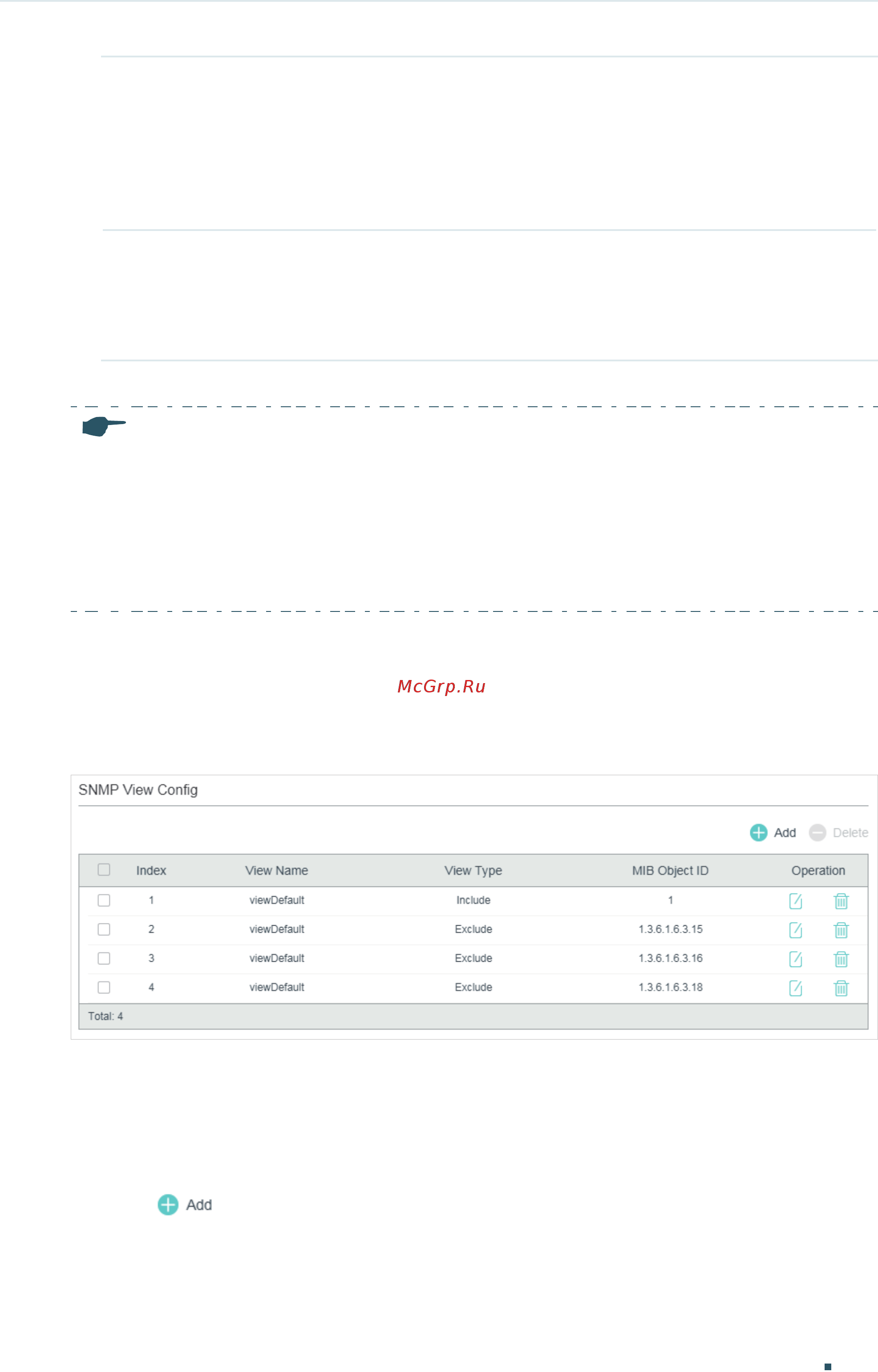Click viewDefault in row 2
Image resolution: width=878 pixels, height=1372 pixels.
(x=276, y=930)
